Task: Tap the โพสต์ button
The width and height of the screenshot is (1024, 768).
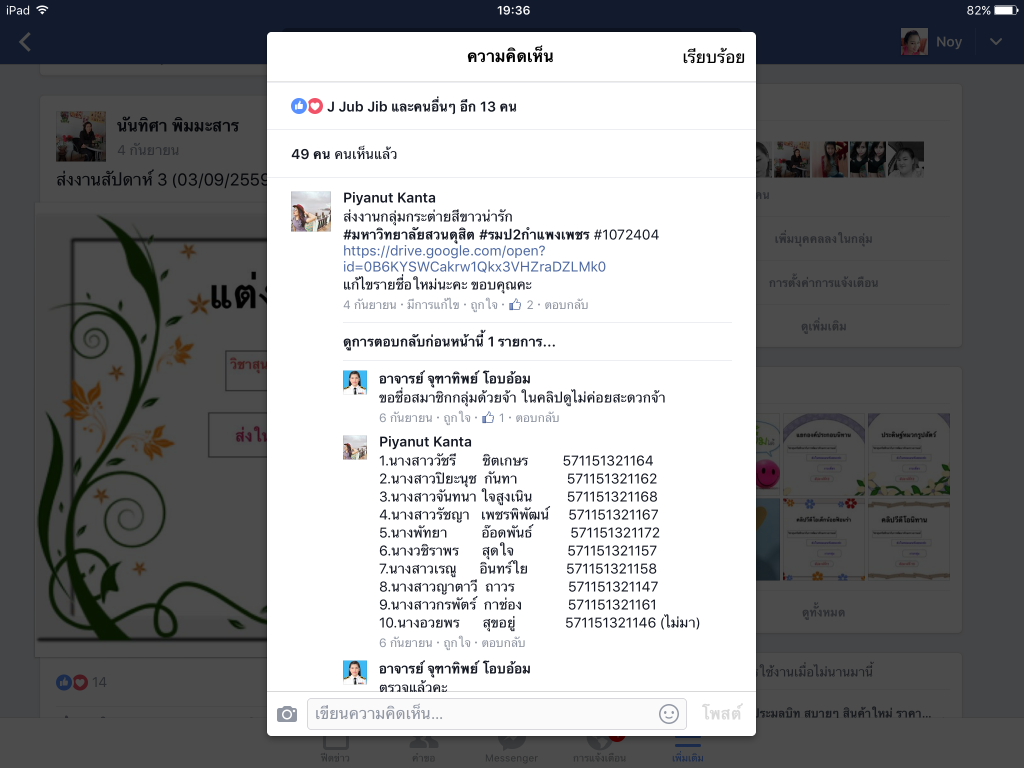Action: point(722,713)
